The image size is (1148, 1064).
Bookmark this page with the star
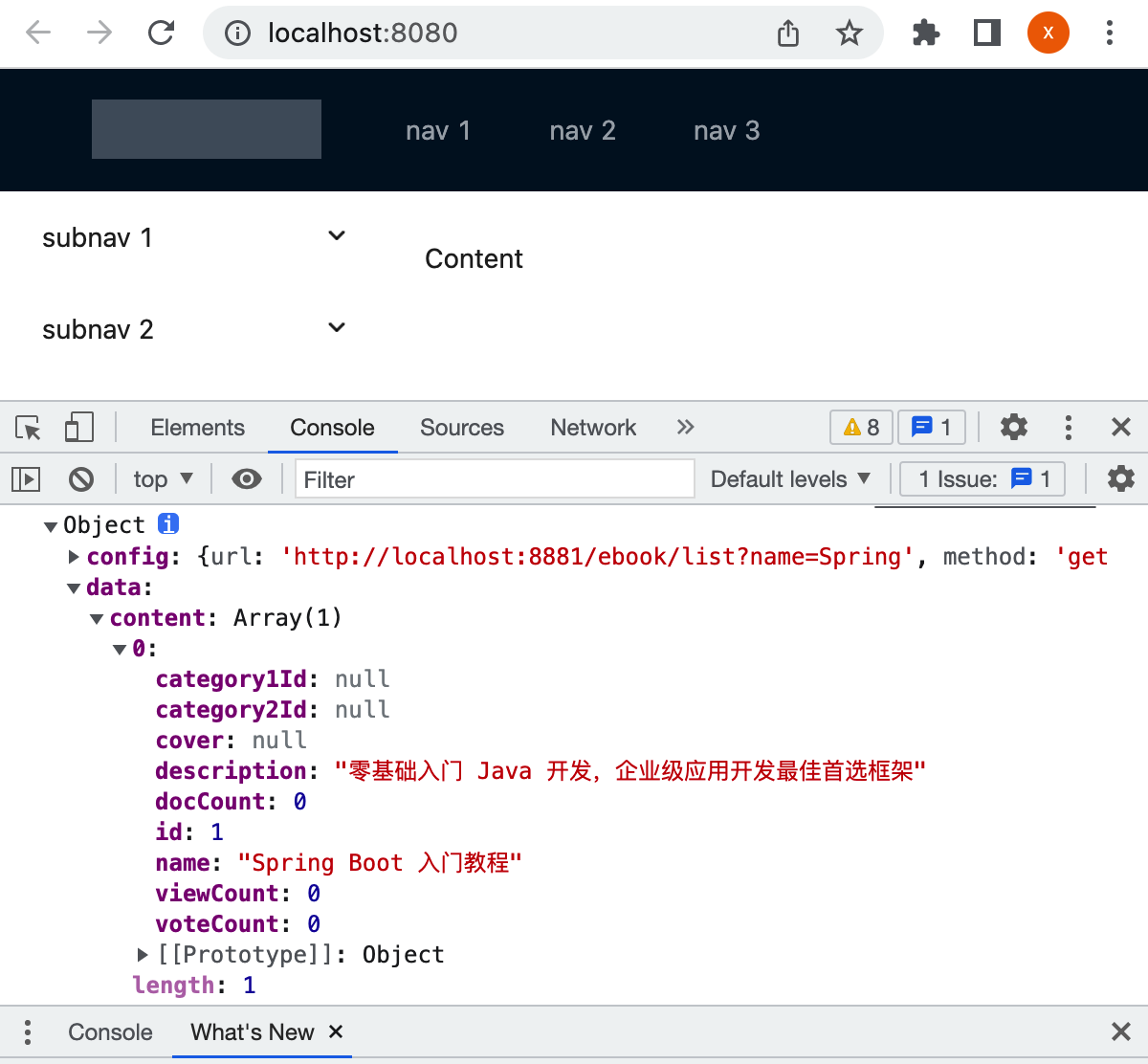pyautogui.click(x=850, y=33)
